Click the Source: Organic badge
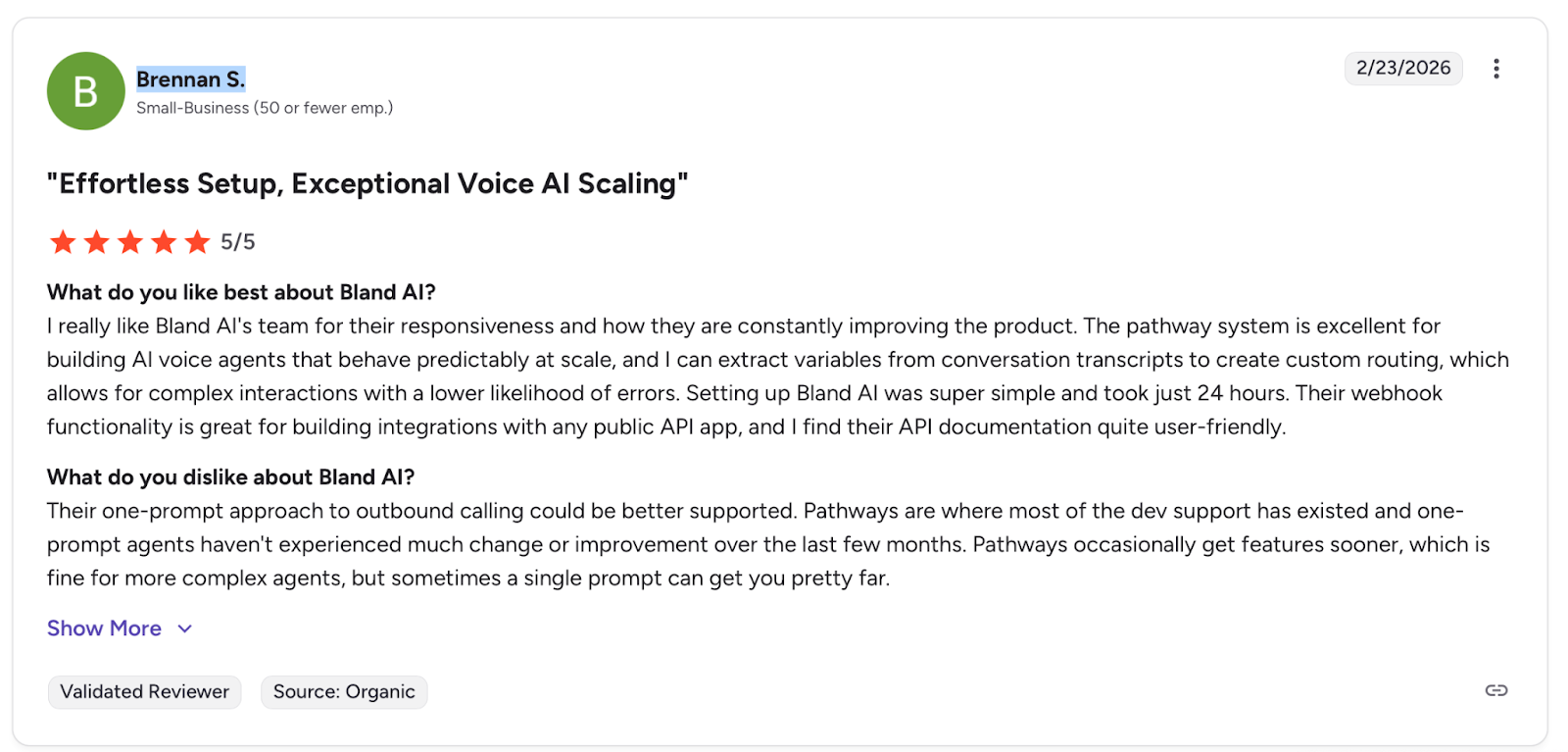The image size is (1568, 752). (344, 691)
